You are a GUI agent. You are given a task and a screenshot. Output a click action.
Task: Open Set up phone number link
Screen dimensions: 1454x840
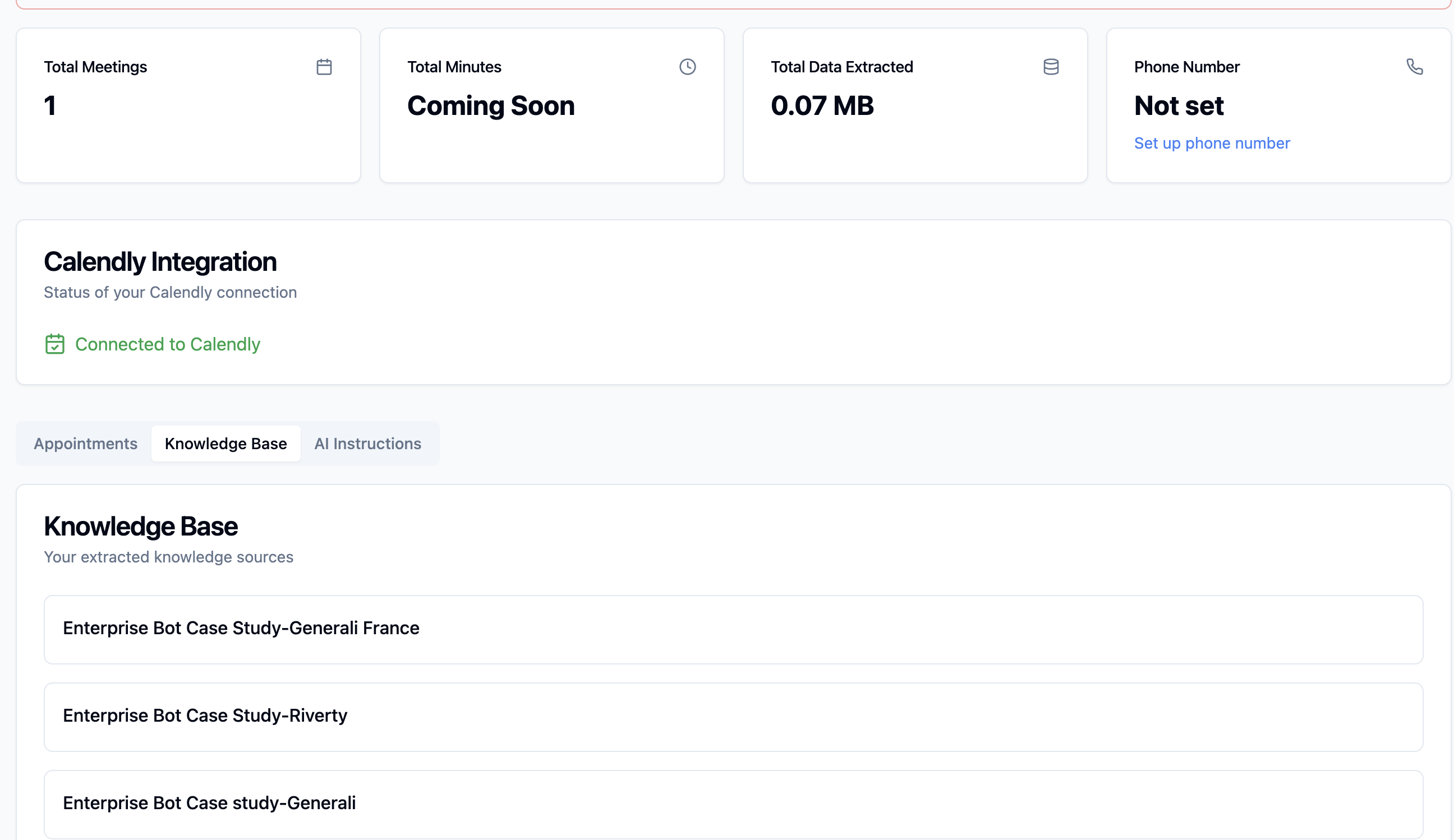[x=1212, y=143]
